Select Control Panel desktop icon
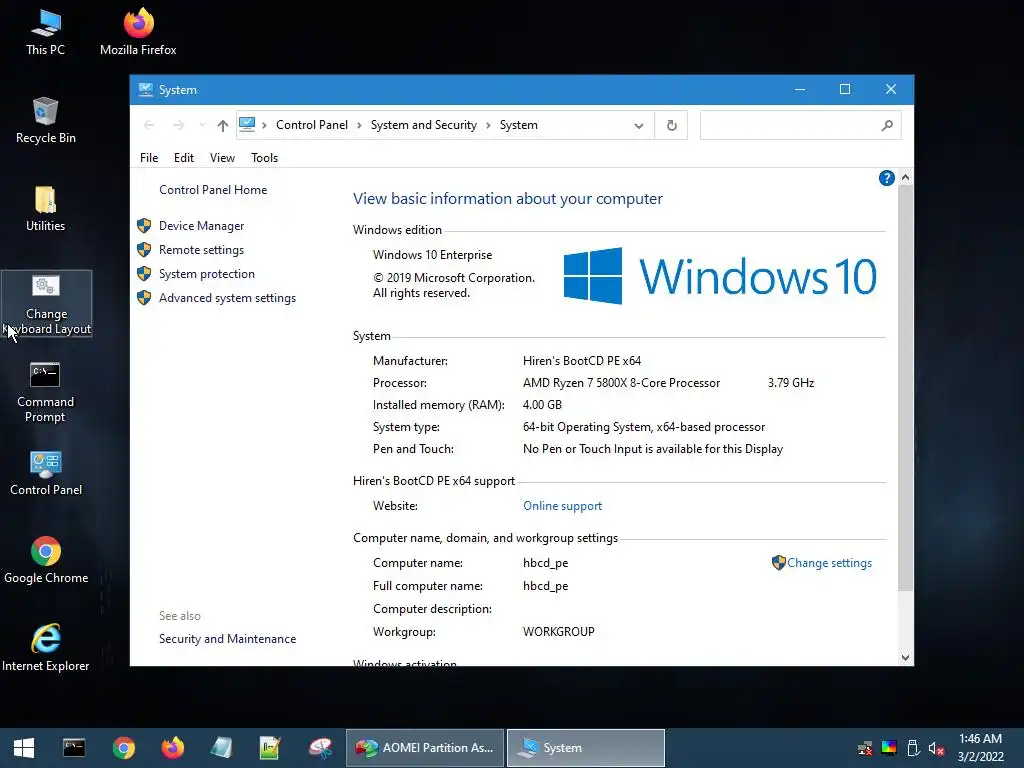The image size is (1024, 768). click(46, 473)
